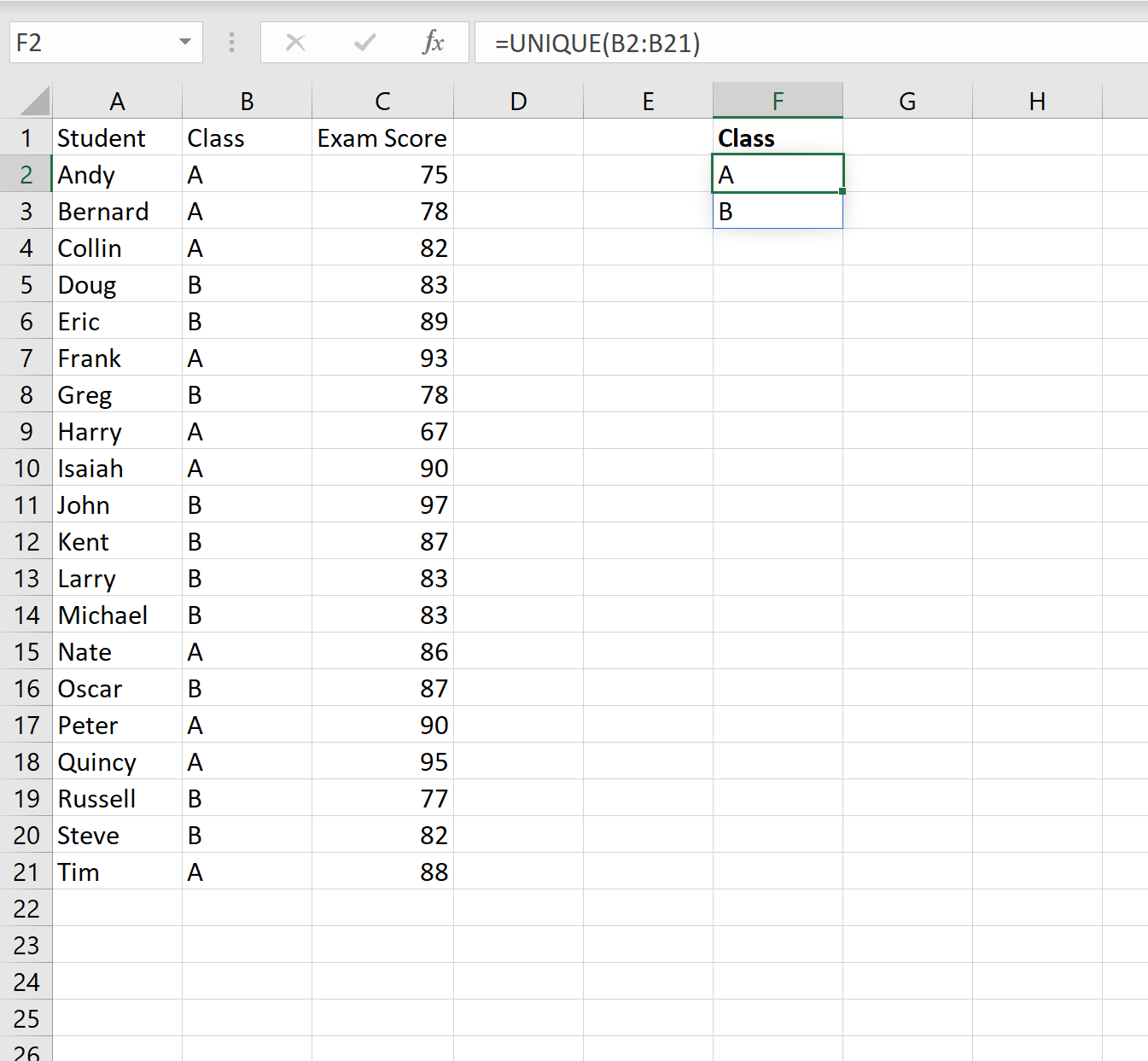Click inside the Name Box showing F2
The height and width of the screenshot is (1061, 1148).
coord(92,43)
